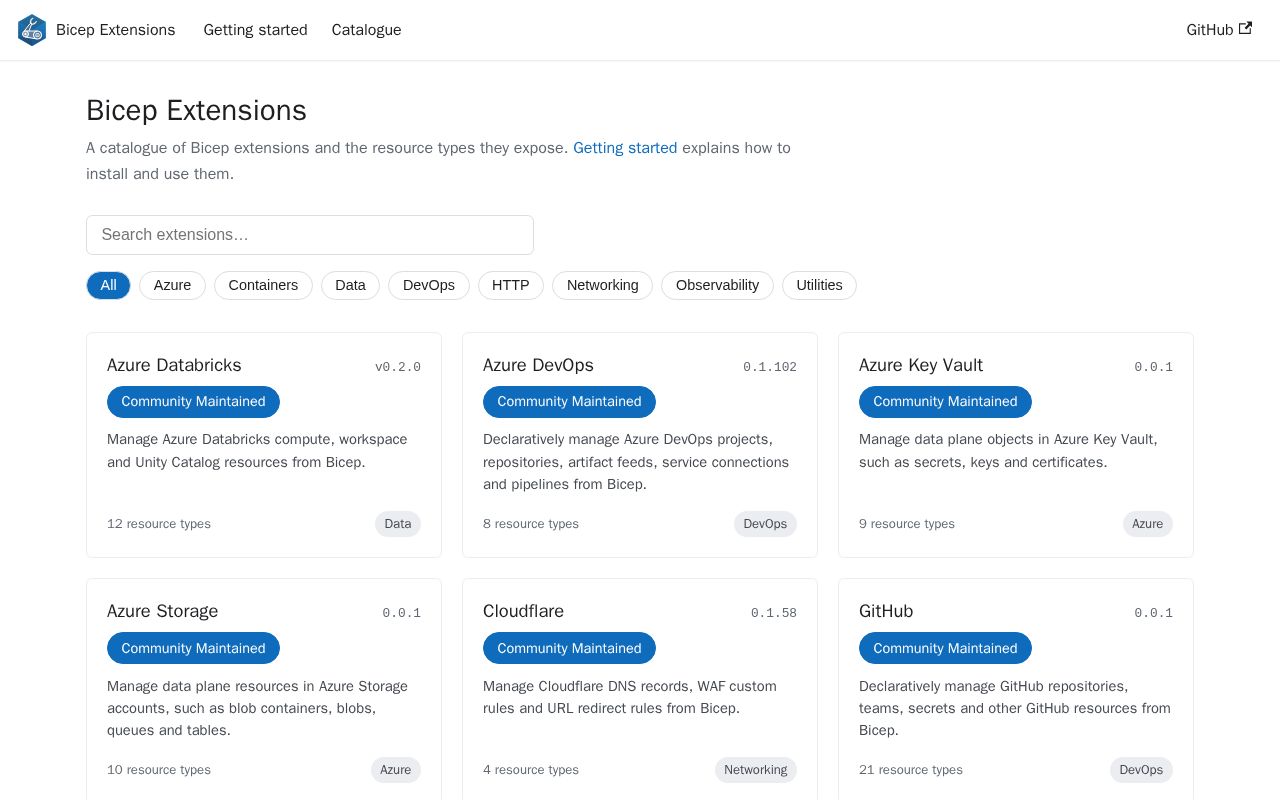This screenshot has height=800, width=1280.
Task: Open the GitHub link in the header
Action: coord(1219,30)
